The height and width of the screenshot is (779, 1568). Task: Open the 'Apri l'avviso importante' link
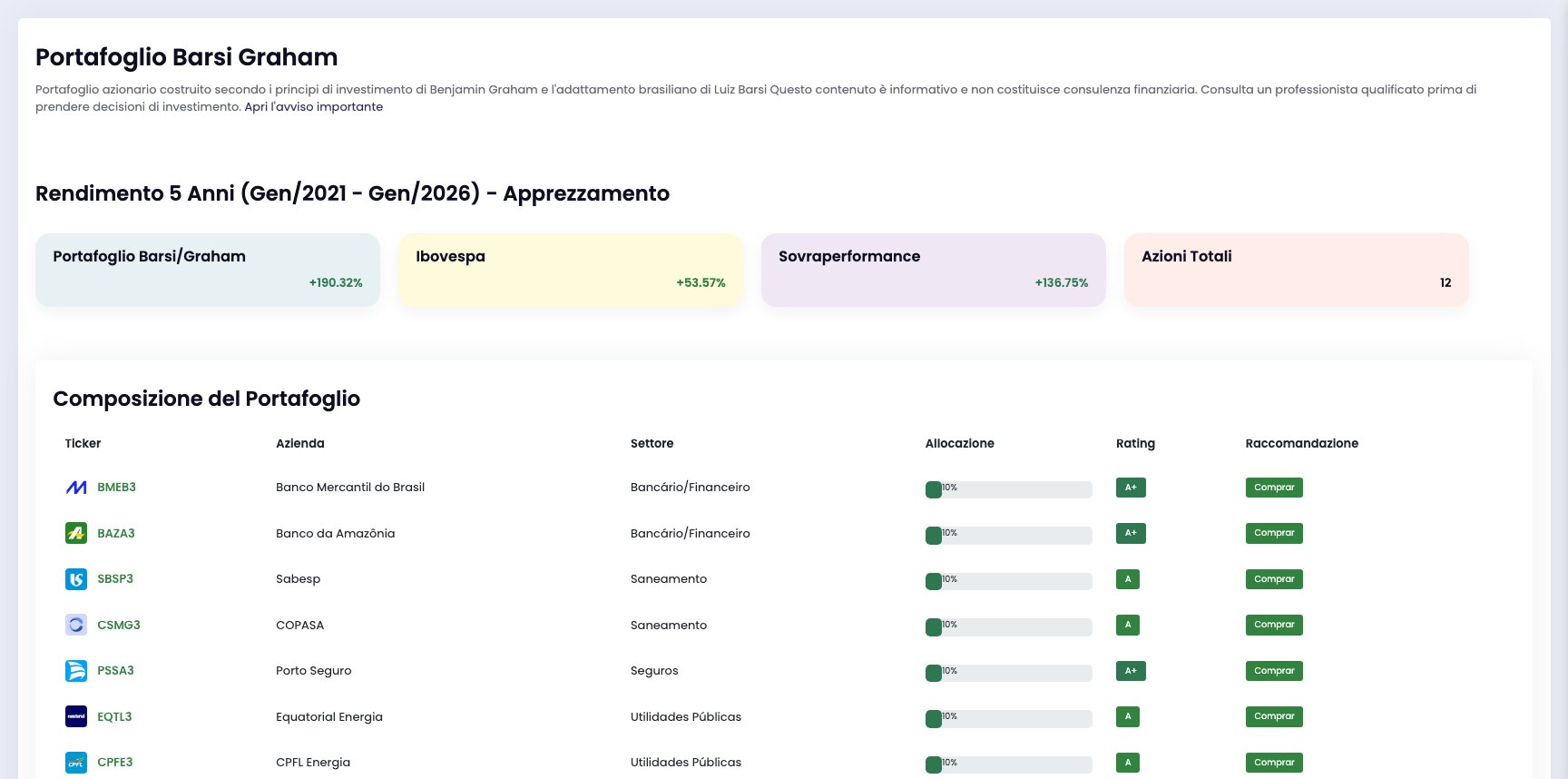[314, 106]
